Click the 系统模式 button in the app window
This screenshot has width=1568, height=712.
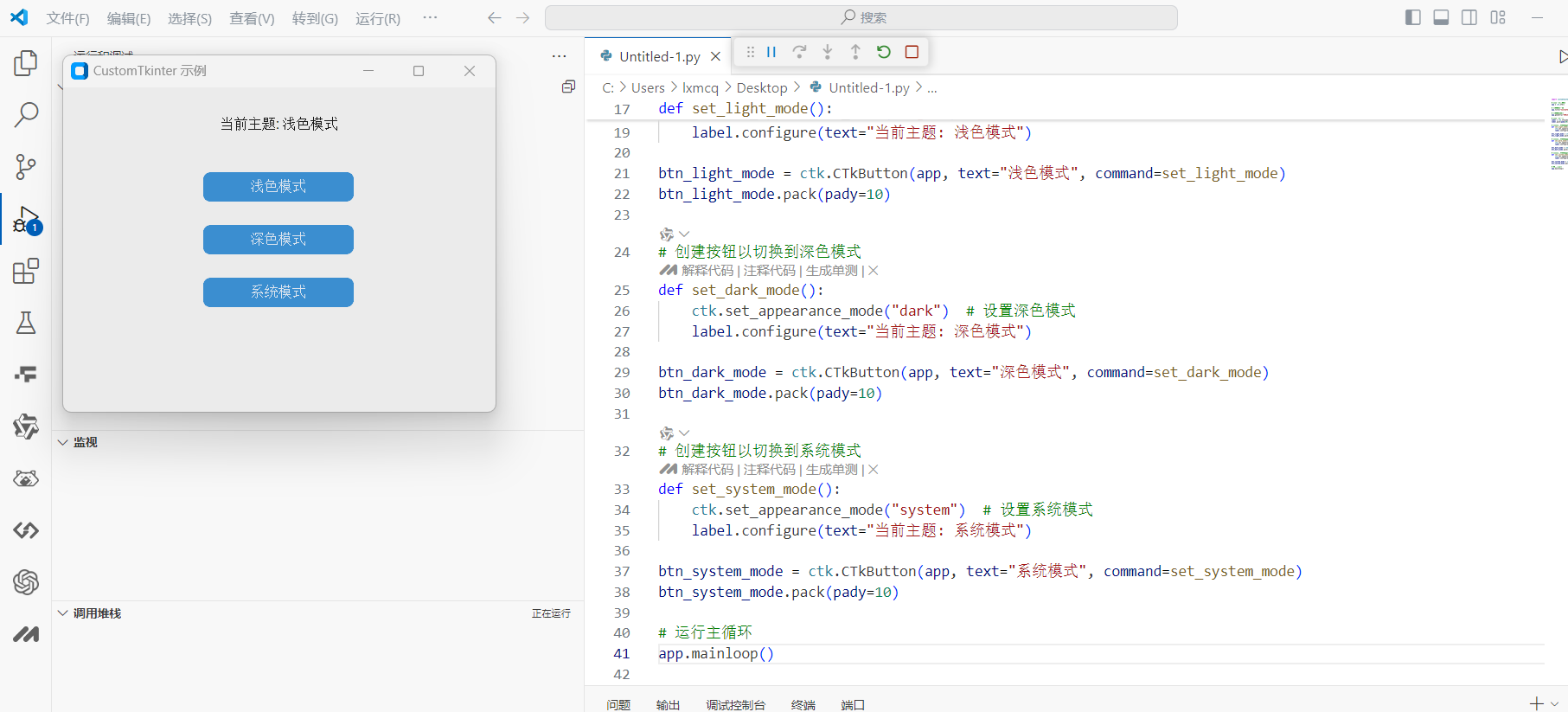tap(278, 292)
